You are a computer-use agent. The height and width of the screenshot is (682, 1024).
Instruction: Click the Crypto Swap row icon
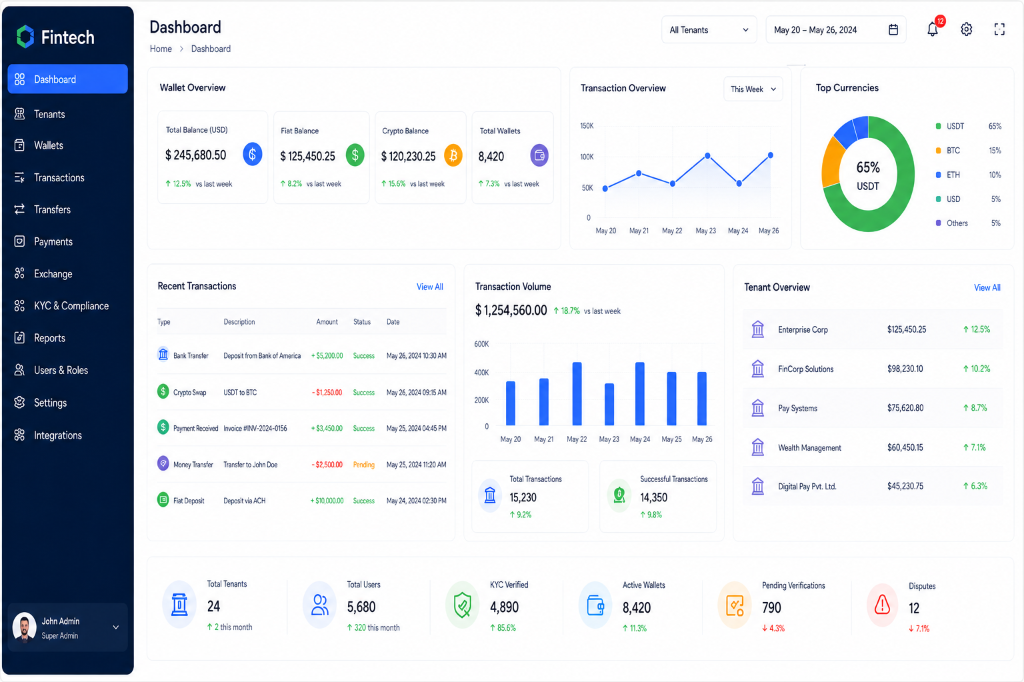[x=163, y=391]
